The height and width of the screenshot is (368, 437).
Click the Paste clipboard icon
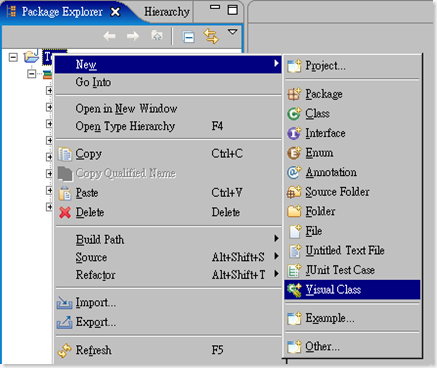tap(65, 193)
